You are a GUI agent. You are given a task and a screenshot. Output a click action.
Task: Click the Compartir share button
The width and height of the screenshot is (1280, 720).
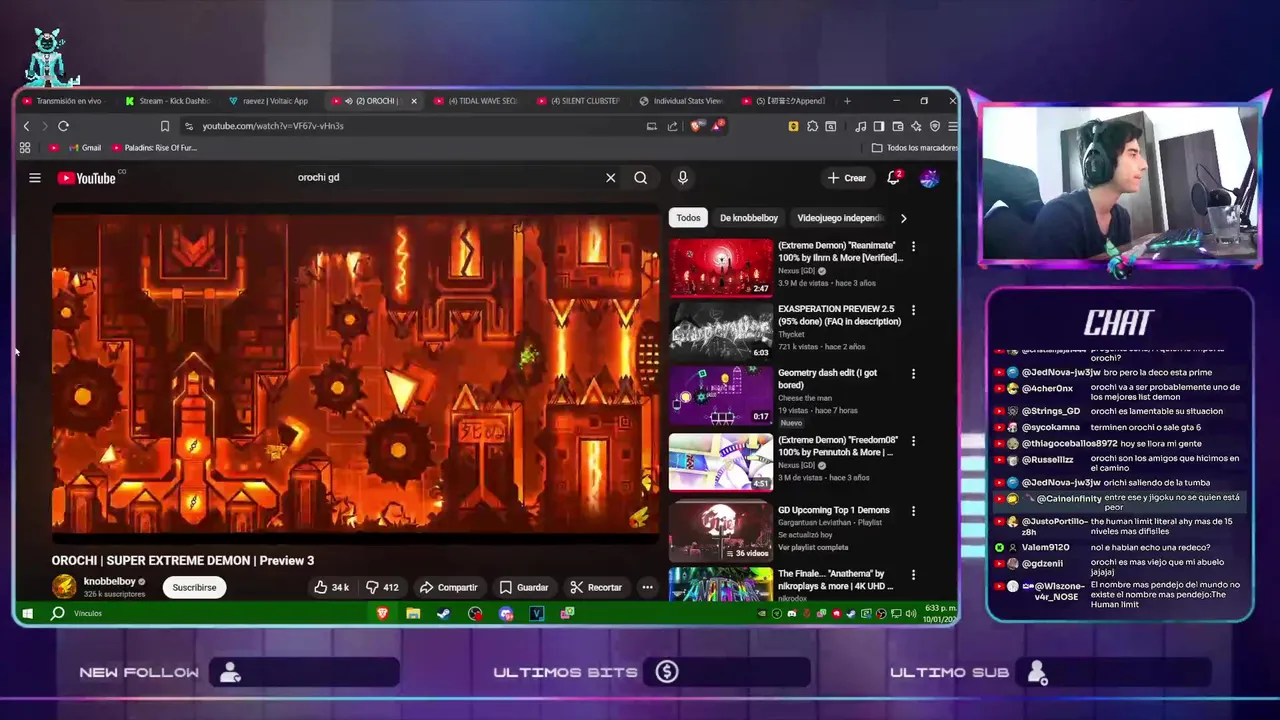448,587
